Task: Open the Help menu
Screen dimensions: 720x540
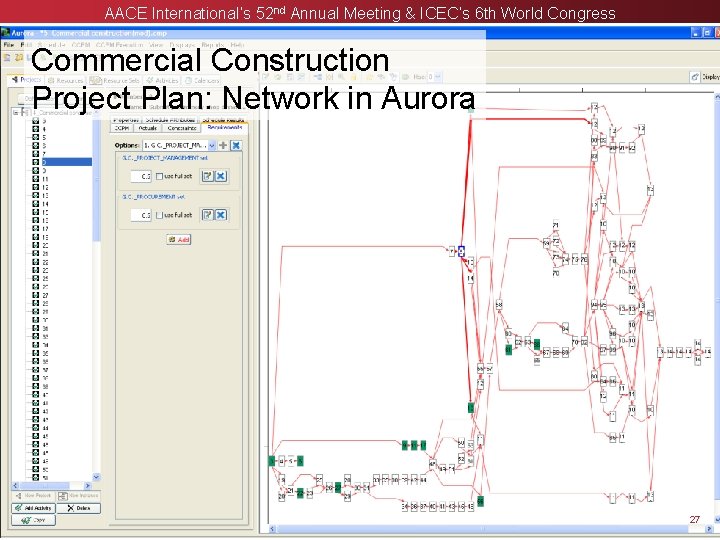Action: coord(237,45)
